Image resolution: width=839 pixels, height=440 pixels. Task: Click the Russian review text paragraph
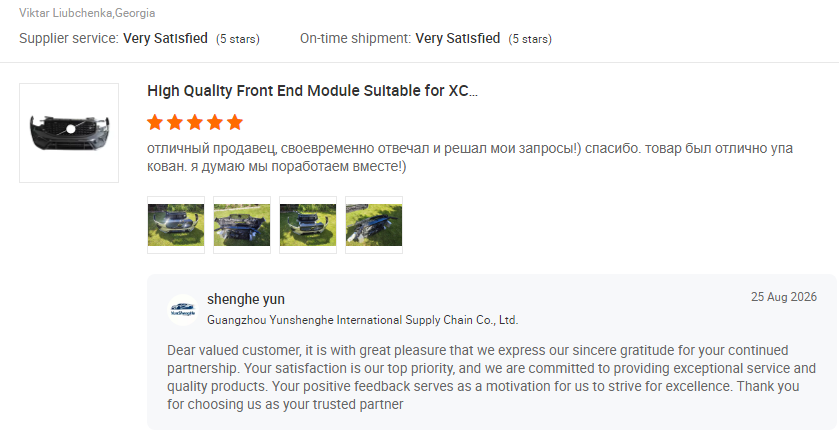pyautogui.click(x=470, y=157)
